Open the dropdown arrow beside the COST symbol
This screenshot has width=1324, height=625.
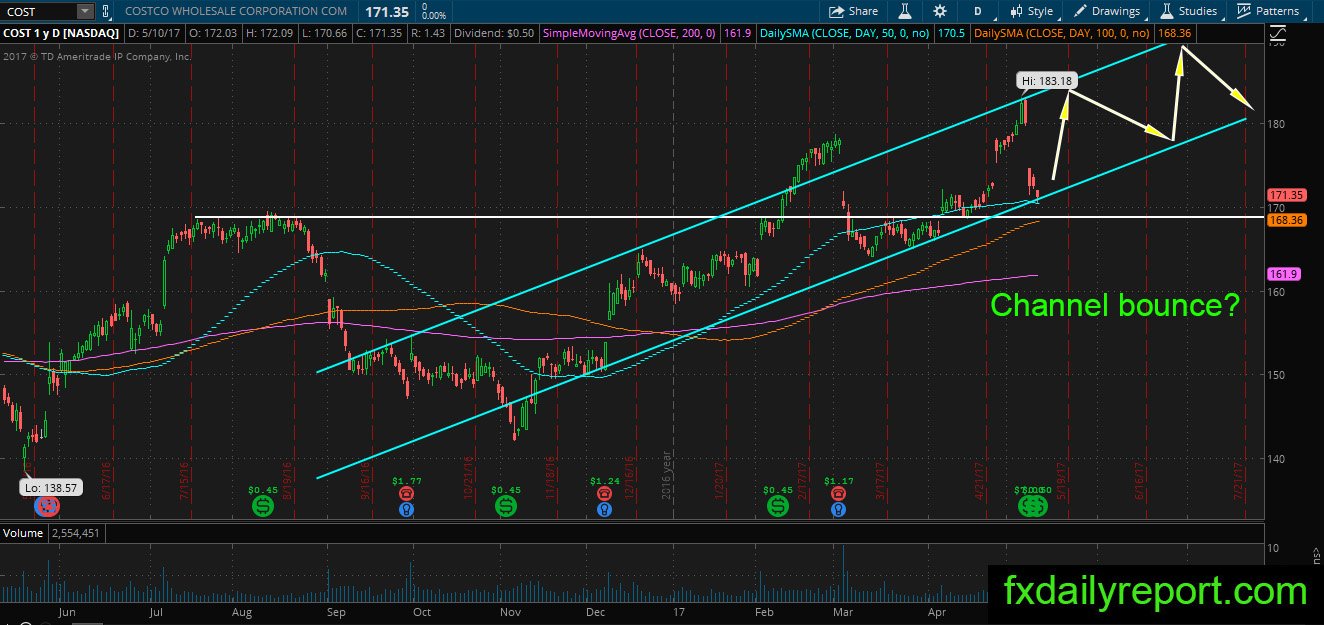click(84, 11)
